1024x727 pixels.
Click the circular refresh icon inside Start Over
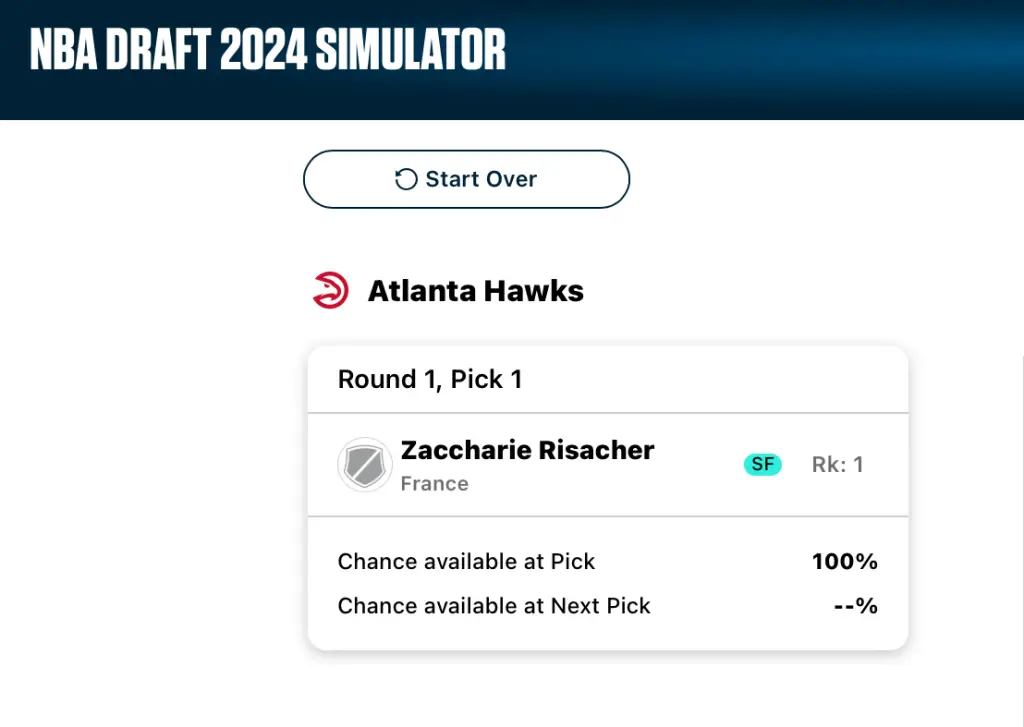(404, 179)
